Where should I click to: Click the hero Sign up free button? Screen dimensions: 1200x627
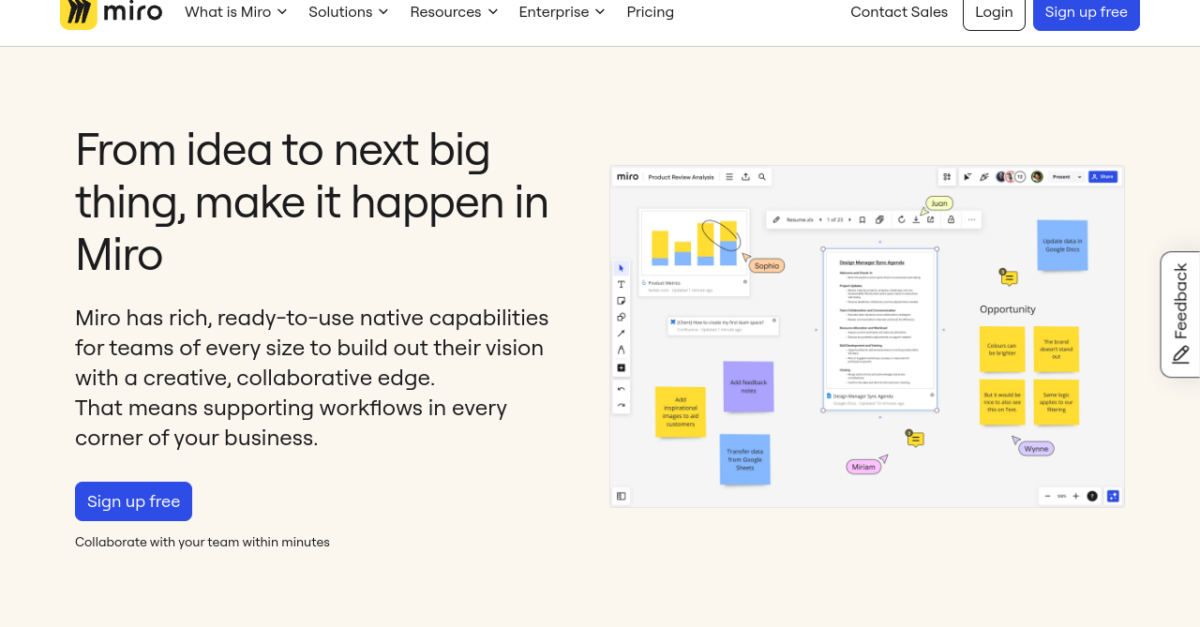[133, 501]
